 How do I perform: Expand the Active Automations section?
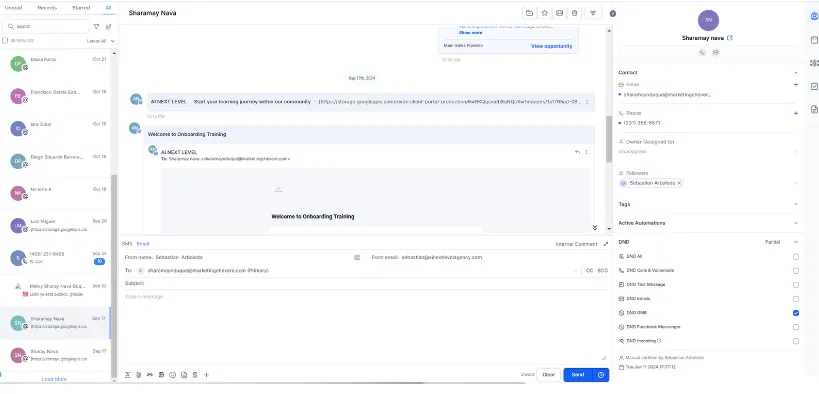tap(795, 223)
